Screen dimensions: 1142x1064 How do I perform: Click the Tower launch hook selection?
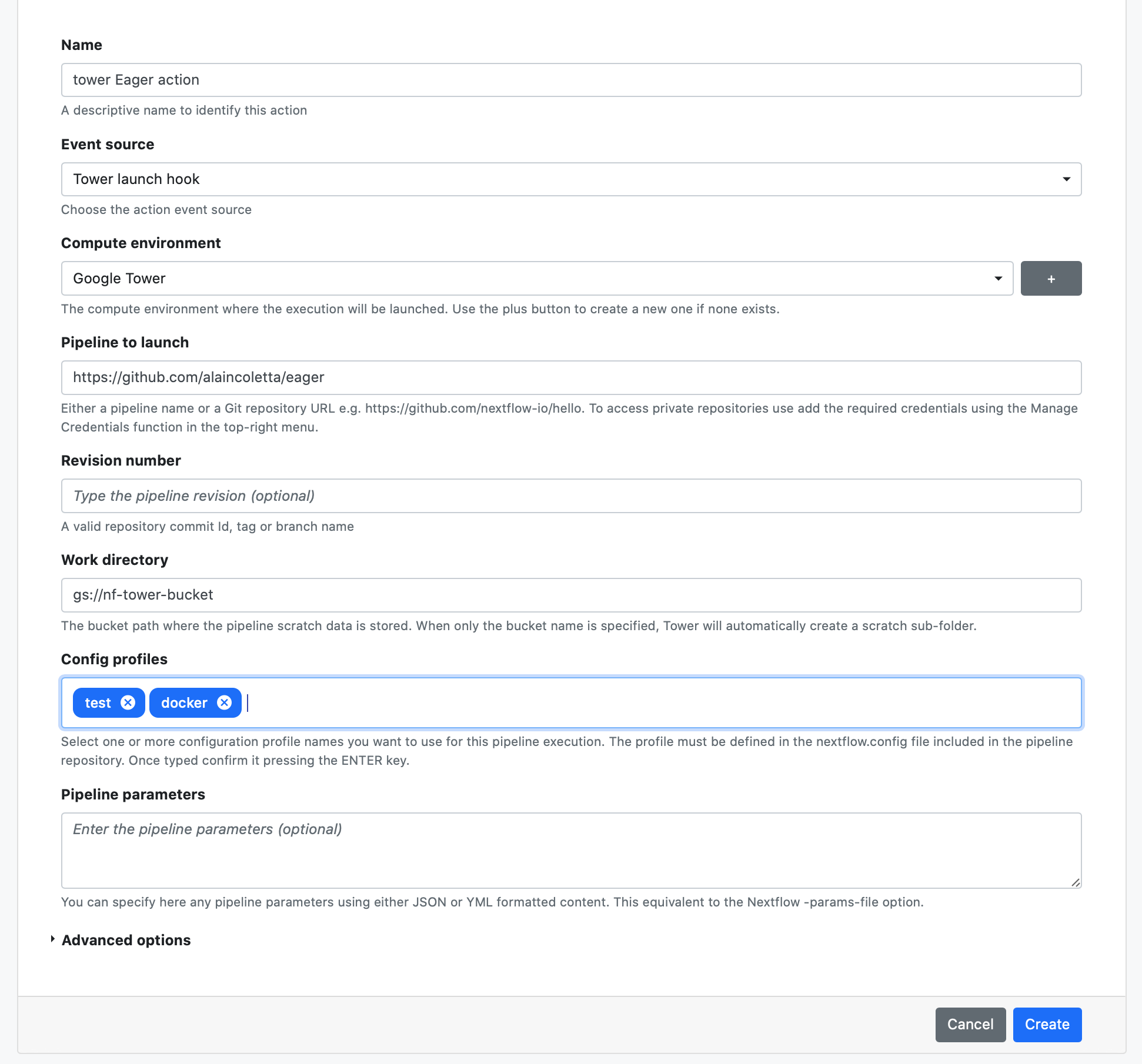click(x=136, y=179)
